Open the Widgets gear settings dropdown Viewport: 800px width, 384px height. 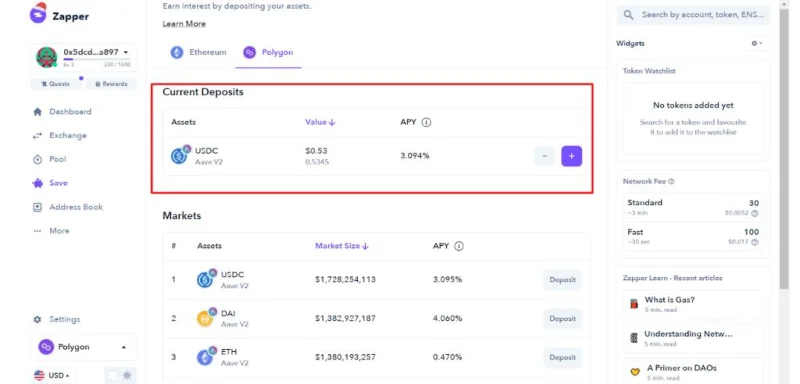tap(756, 43)
